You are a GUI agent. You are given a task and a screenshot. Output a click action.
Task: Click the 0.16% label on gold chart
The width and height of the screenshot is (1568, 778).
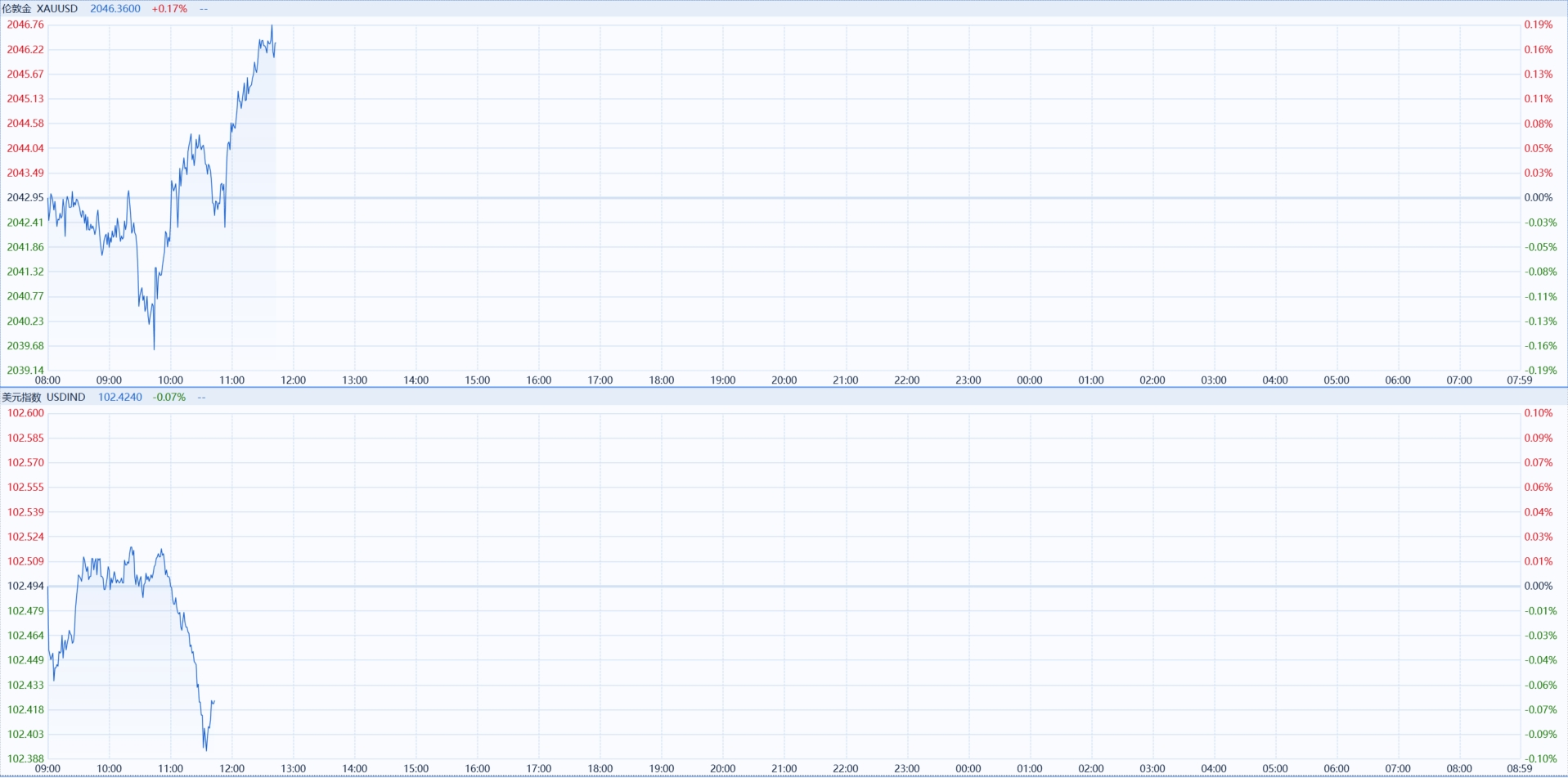click(1538, 50)
